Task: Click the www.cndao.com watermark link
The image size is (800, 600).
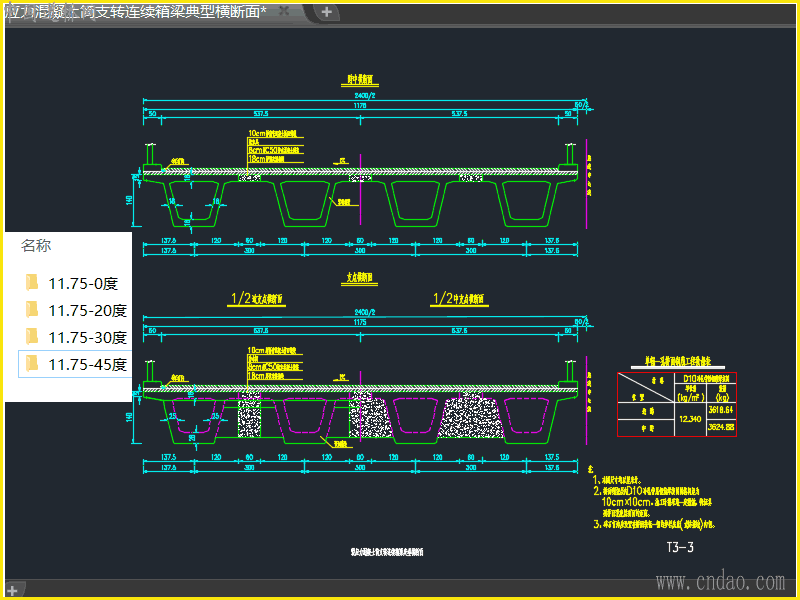Action: click(719, 582)
